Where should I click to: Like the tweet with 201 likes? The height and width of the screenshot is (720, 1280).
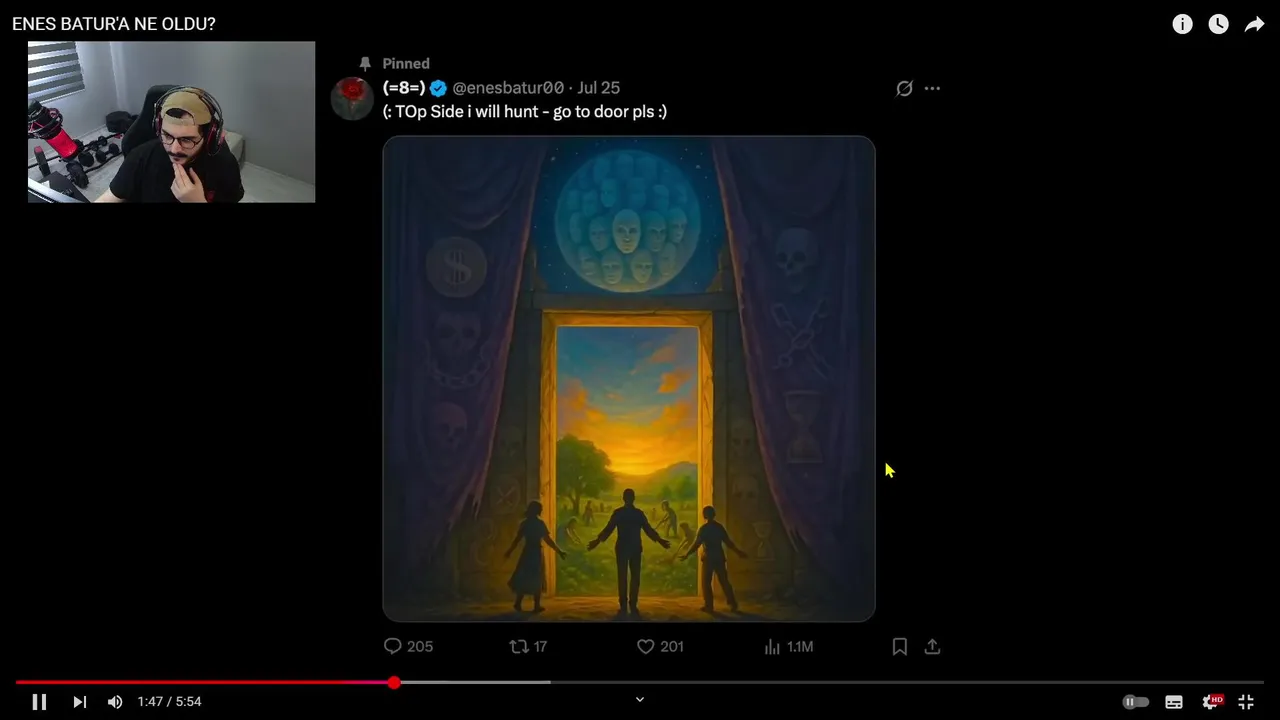(x=660, y=647)
